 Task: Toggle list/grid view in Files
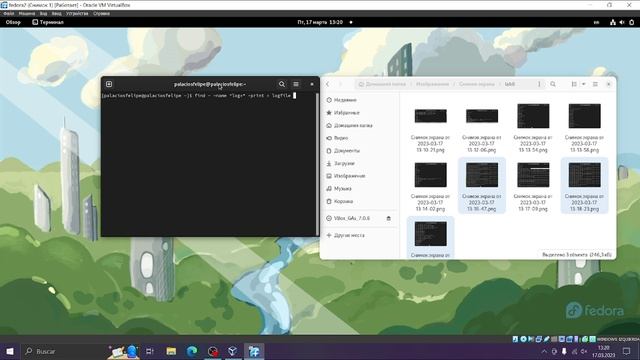pos(574,84)
